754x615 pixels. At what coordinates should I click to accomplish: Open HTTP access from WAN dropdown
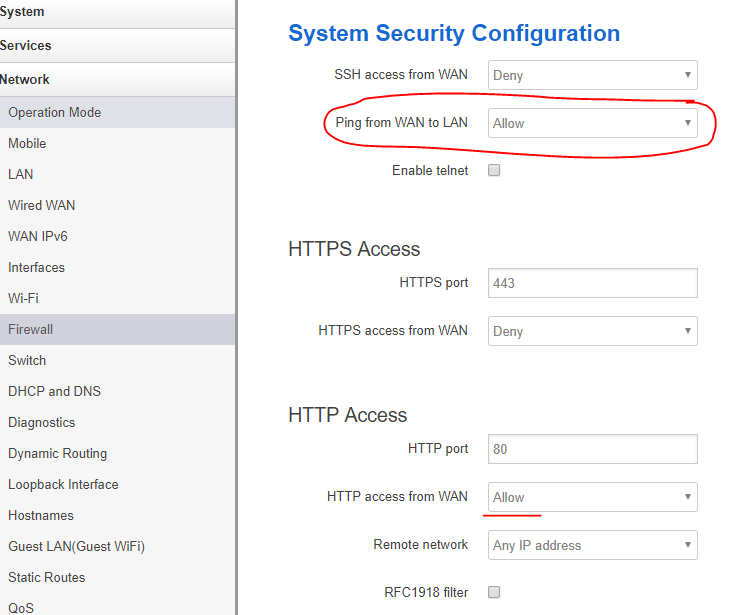click(x=592, y=497)
